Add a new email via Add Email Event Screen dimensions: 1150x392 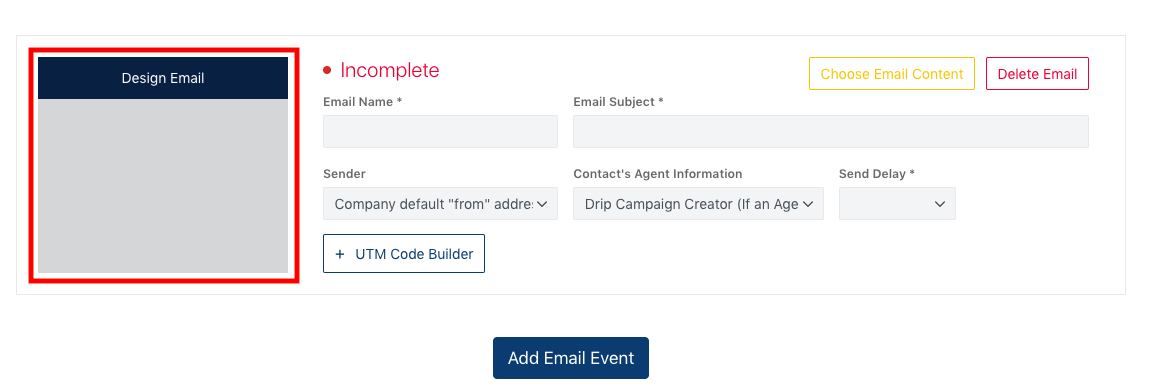point(571,358)
